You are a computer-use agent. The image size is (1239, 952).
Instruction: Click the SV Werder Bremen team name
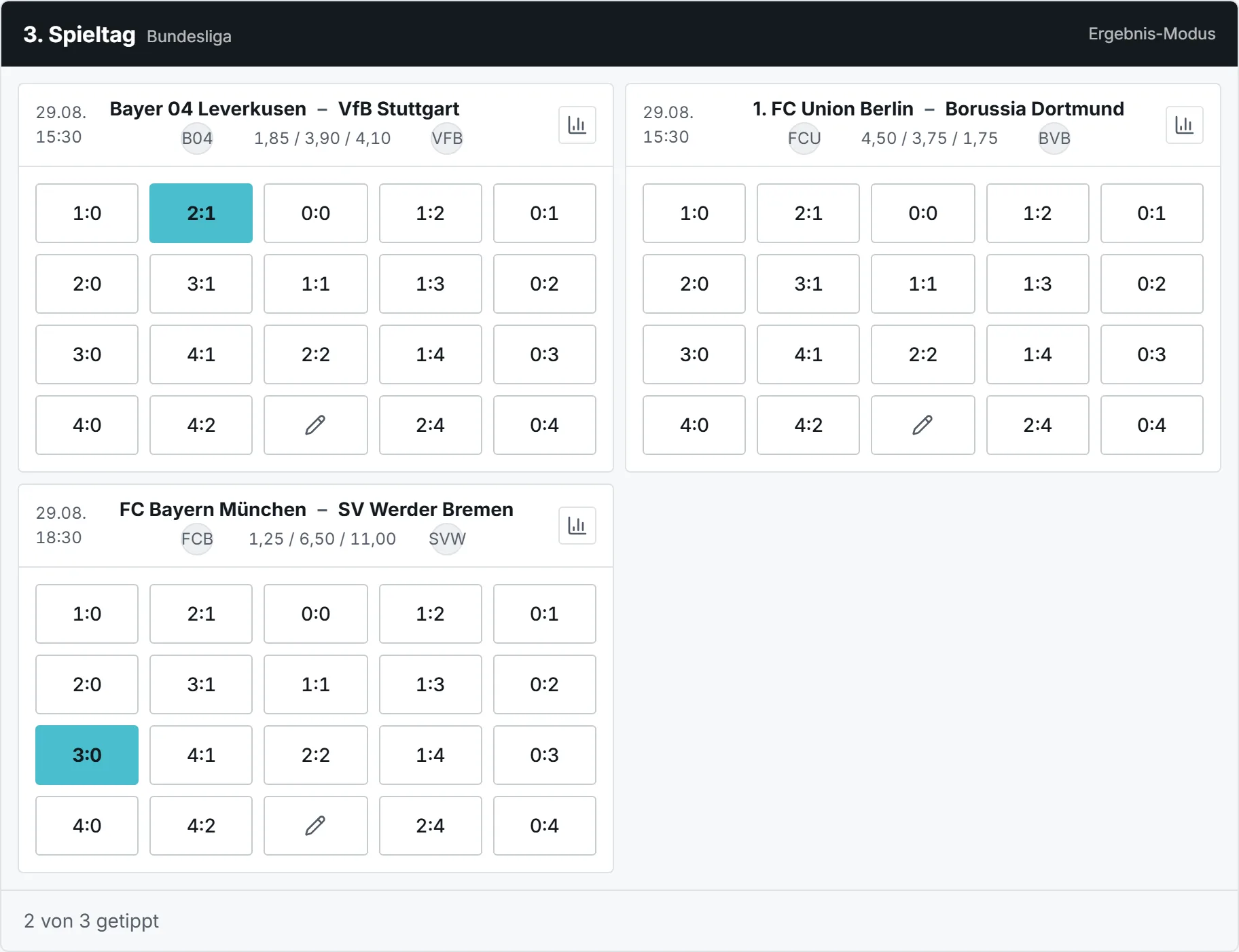point(426,509)
